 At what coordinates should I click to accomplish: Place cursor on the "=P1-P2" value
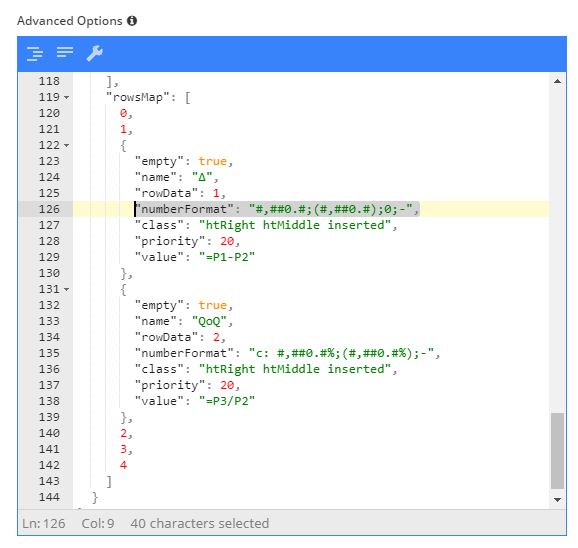pyautogui.click(x=227, y=257)
